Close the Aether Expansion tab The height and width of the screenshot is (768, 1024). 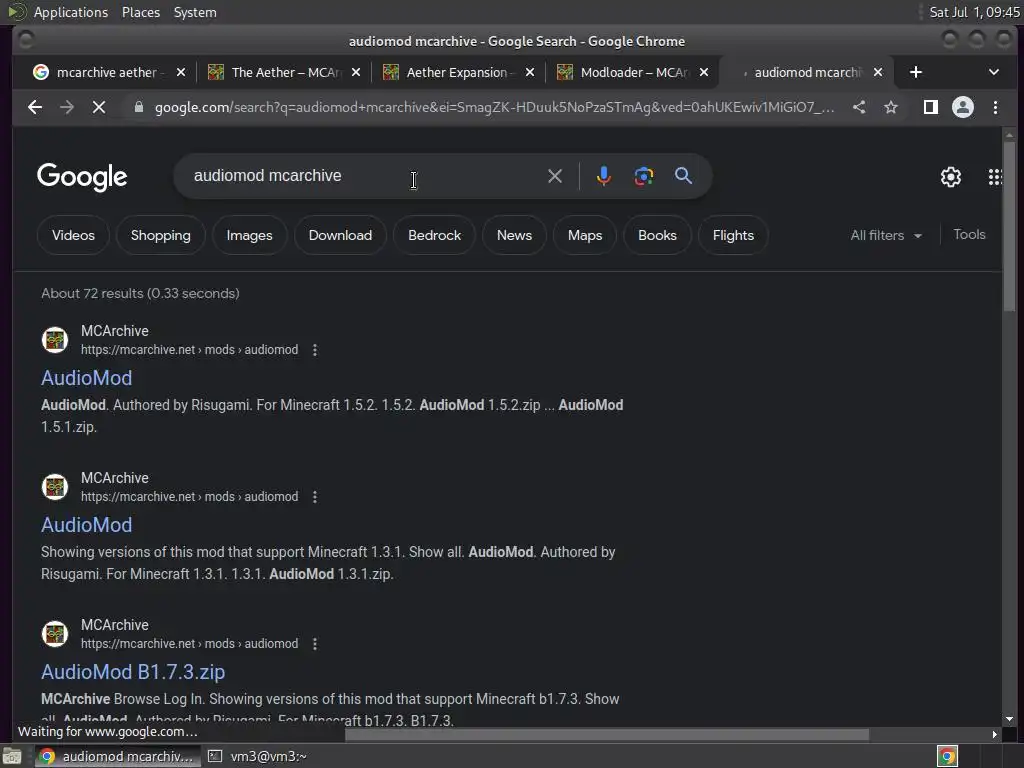530,72
